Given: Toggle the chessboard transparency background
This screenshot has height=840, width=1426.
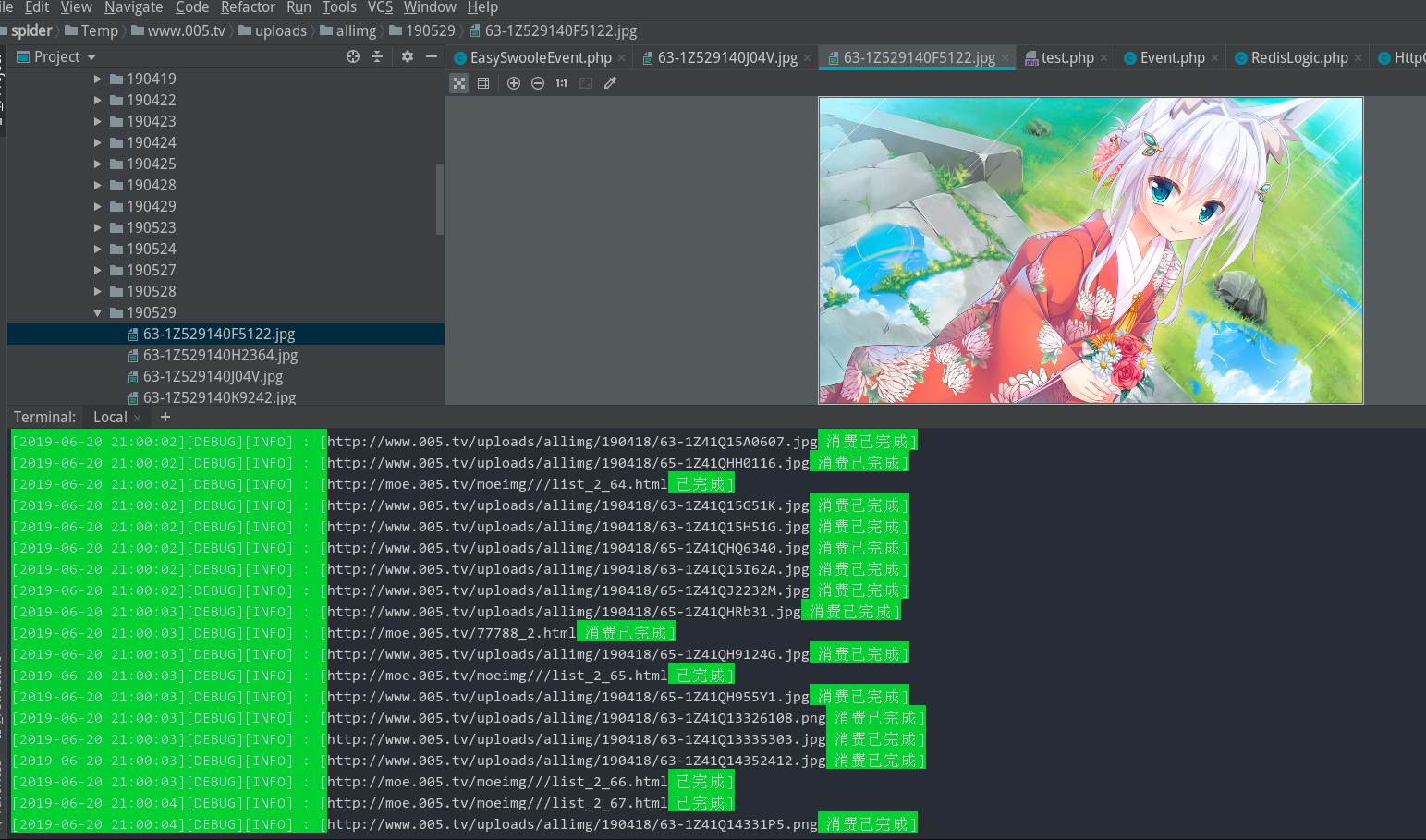Looking at the screenshot, I should click(459, 83).
